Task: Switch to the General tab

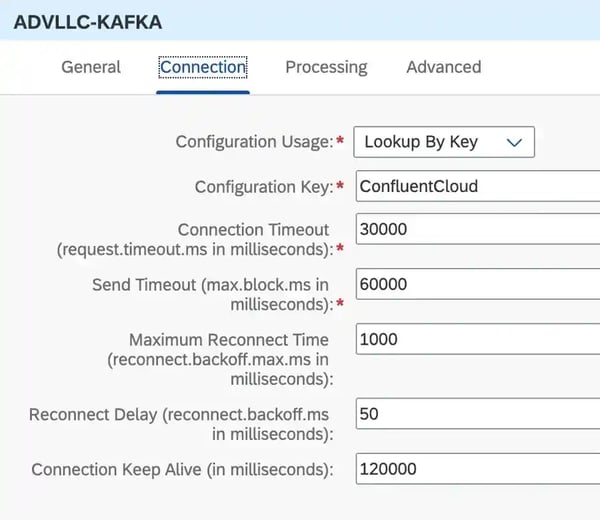Action: pos(91,67)
